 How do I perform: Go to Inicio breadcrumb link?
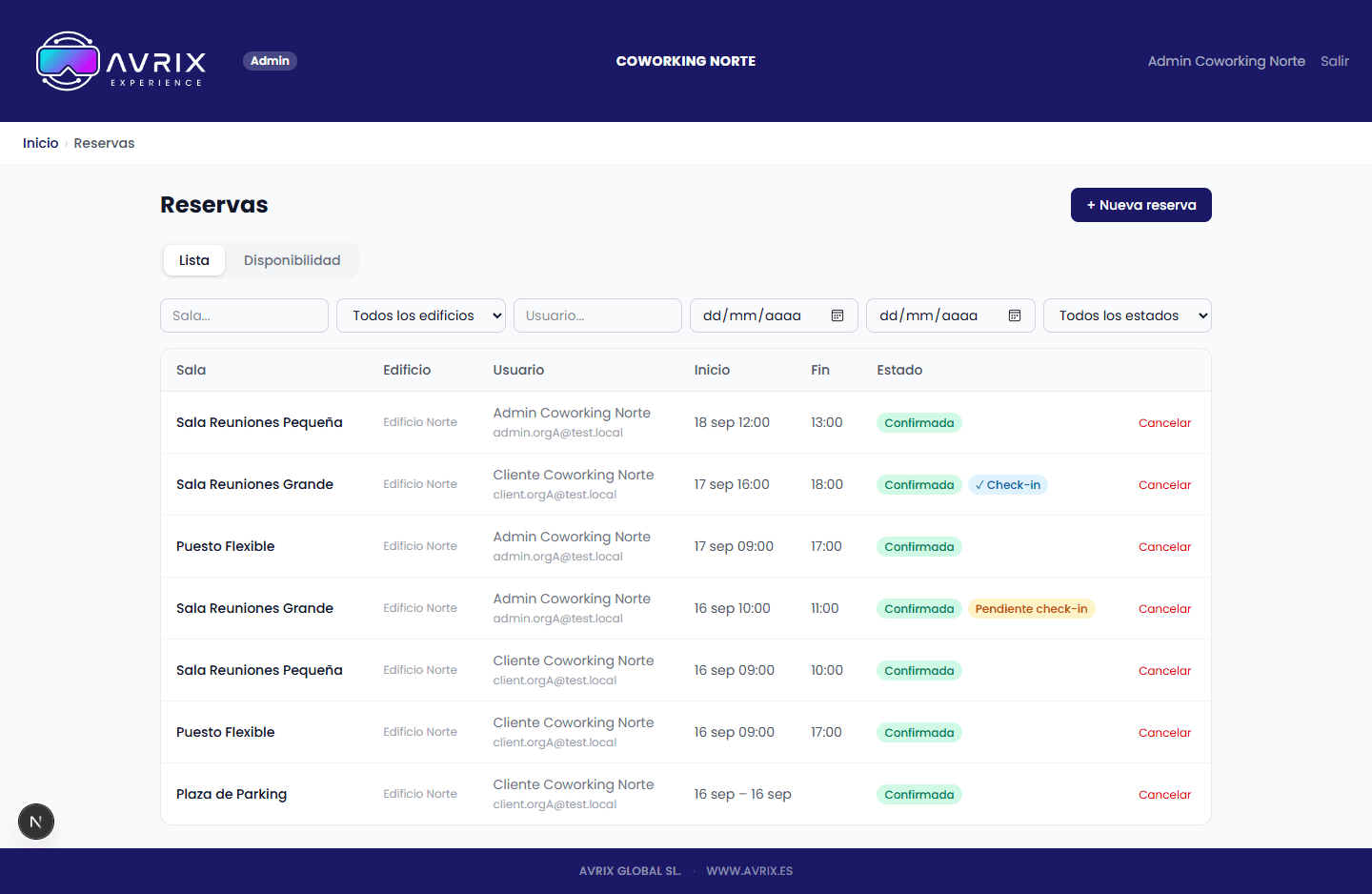coord(41,143)
